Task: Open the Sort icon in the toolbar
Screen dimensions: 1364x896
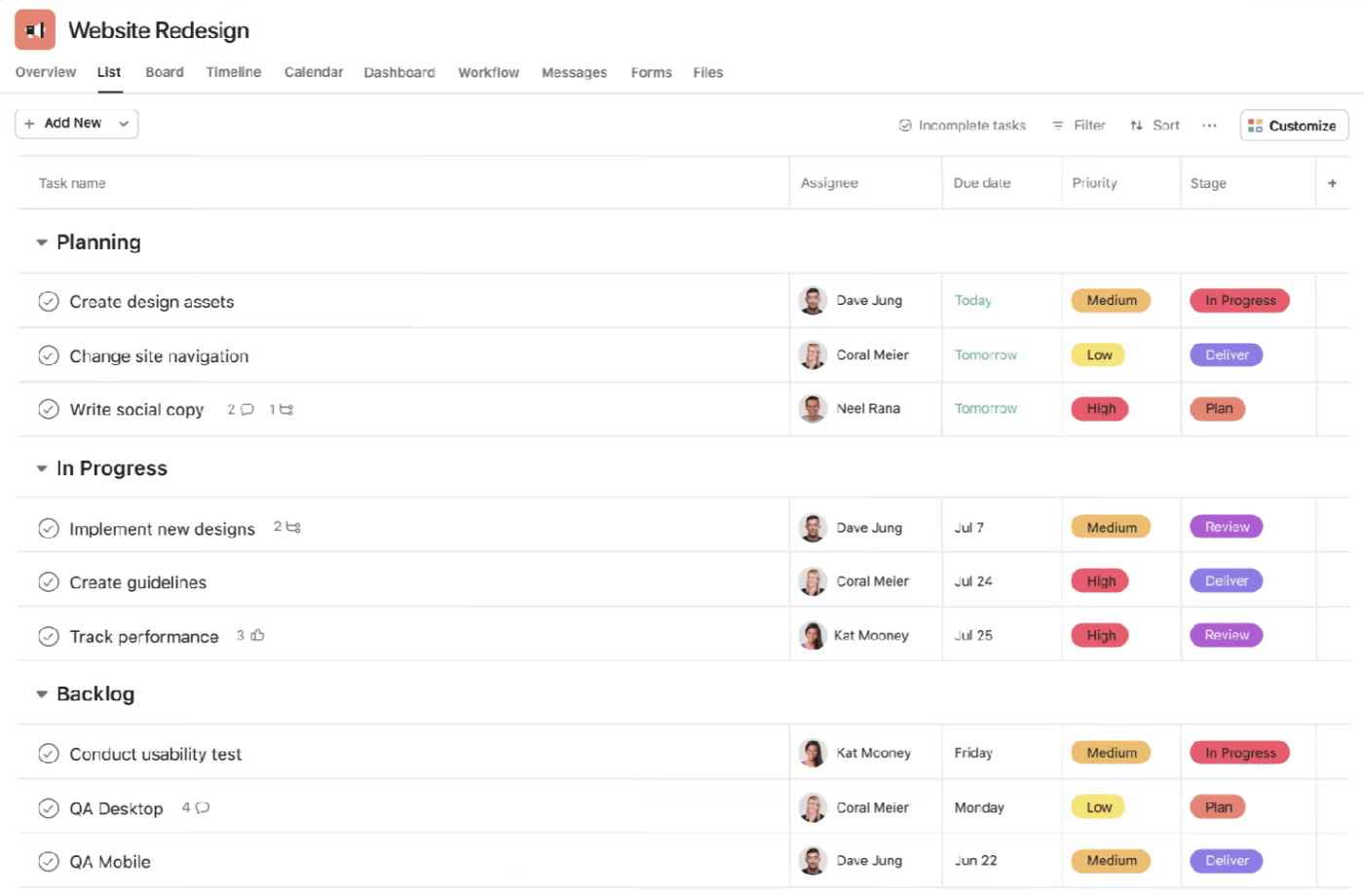Action: tap(1136, 125)
